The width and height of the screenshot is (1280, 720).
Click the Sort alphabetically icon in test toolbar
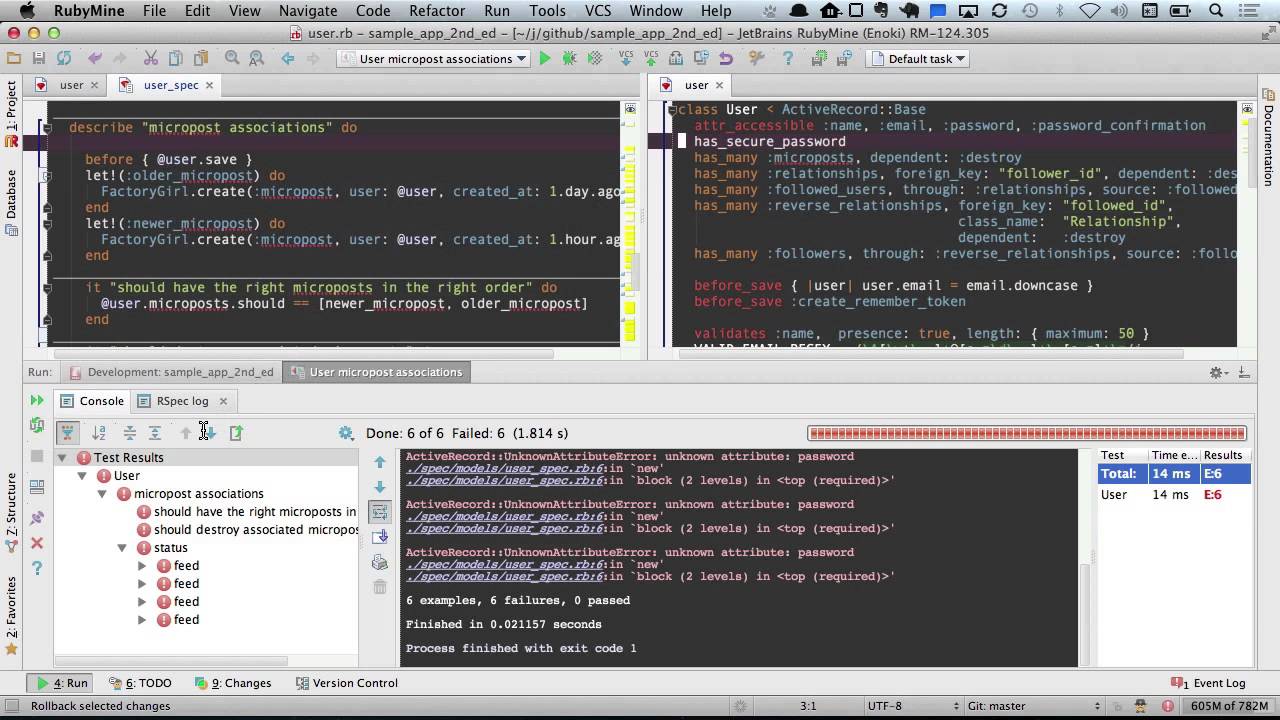[99, 433]
